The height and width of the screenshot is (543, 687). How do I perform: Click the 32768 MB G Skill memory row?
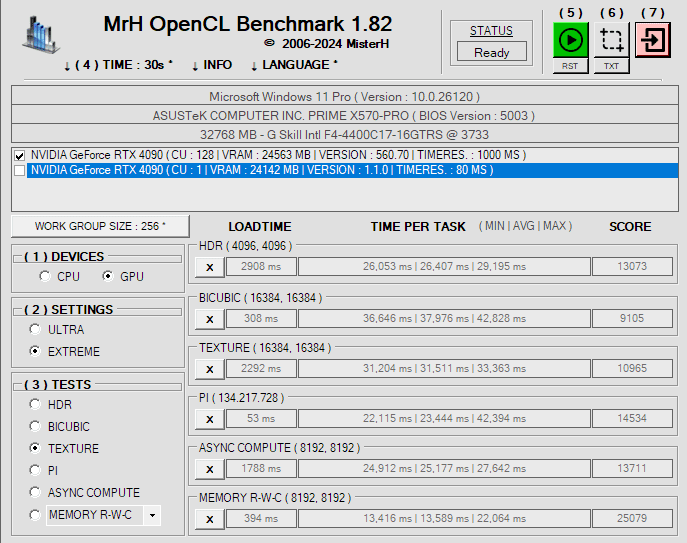point(345,135)
